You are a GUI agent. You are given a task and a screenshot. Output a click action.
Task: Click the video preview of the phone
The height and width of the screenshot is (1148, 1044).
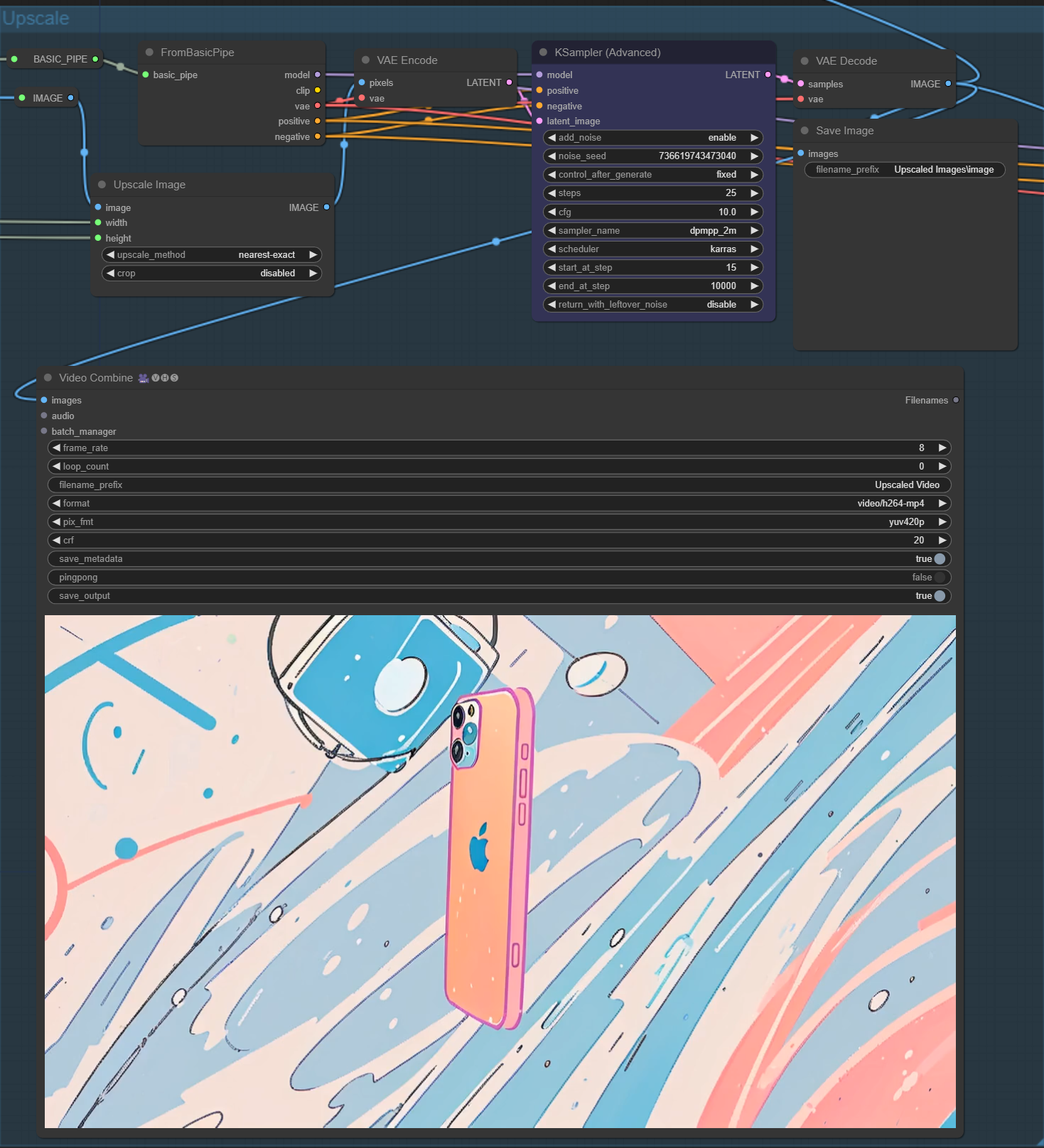[500, 872]
